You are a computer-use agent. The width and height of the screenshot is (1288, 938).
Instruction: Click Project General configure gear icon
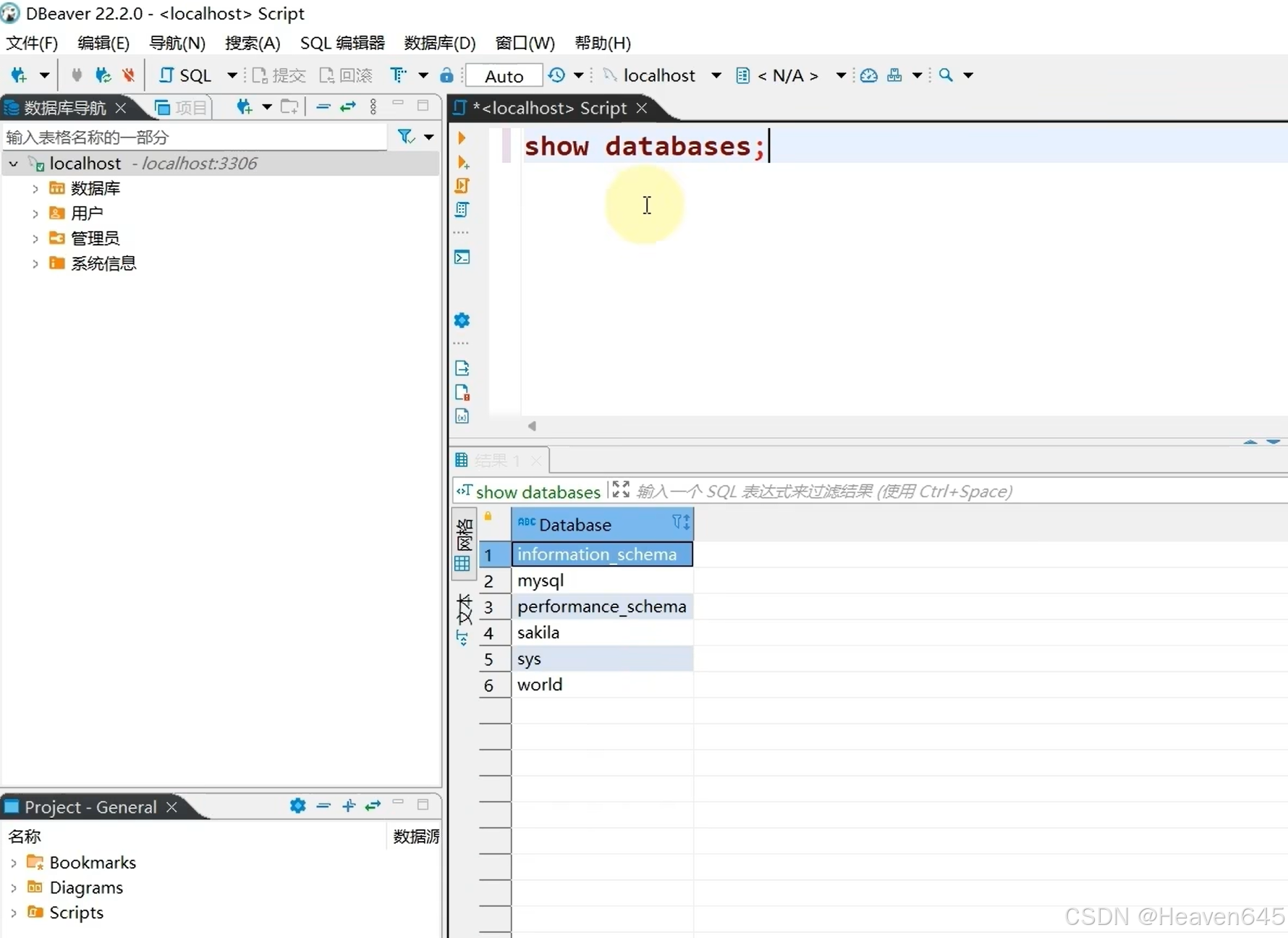(297, 806)
